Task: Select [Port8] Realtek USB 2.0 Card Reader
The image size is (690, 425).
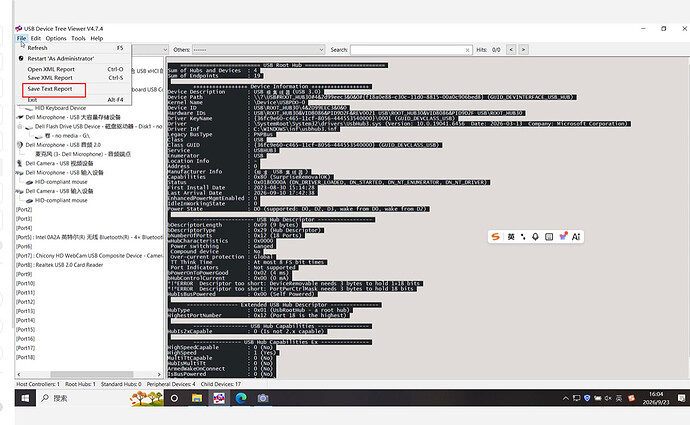Action: tap(59, 265)
